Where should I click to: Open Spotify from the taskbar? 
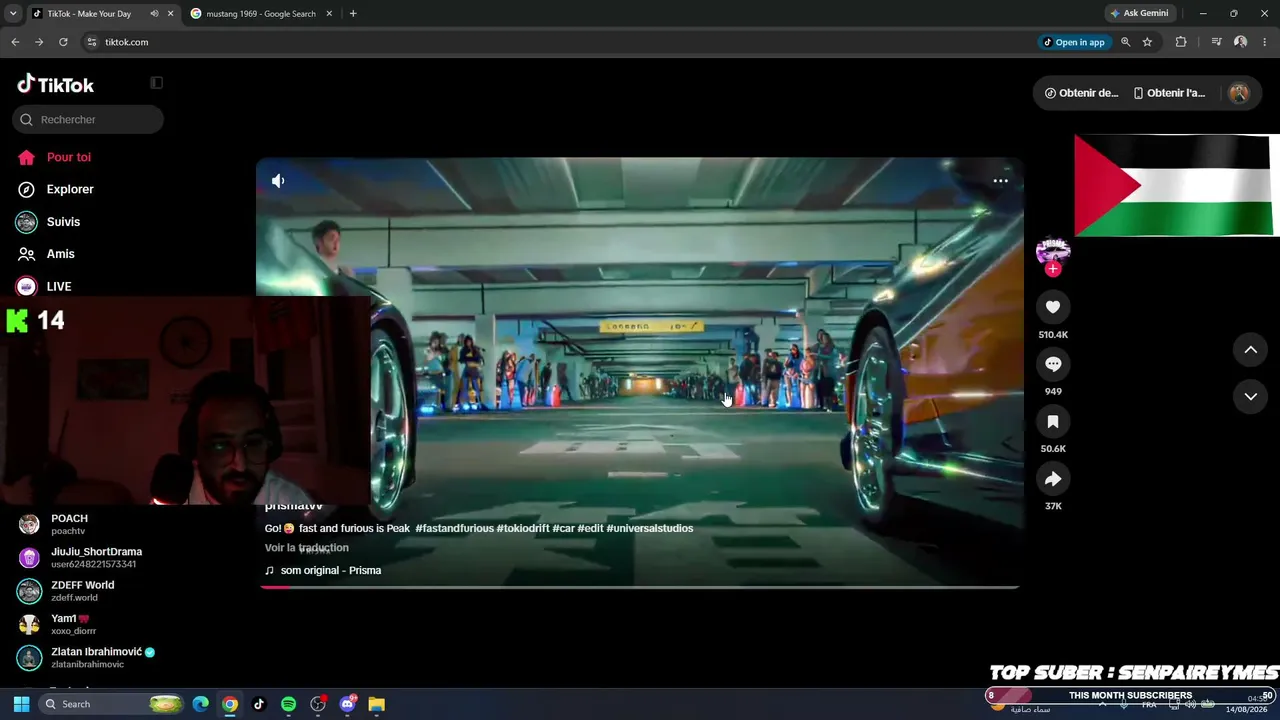click(x=288, y=704)
